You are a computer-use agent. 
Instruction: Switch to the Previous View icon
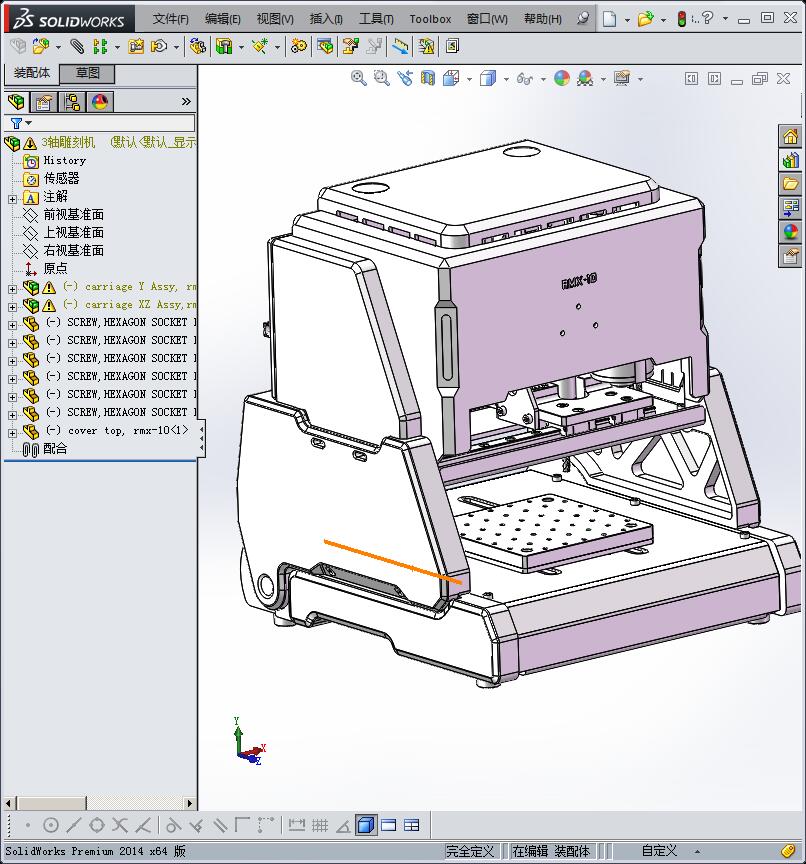point(405,78)
